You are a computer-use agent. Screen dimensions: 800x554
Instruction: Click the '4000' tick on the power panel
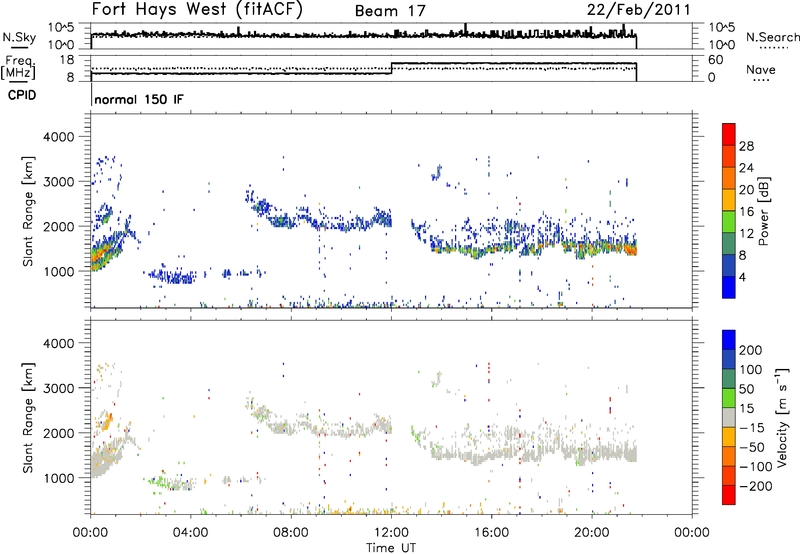point(58,137)
